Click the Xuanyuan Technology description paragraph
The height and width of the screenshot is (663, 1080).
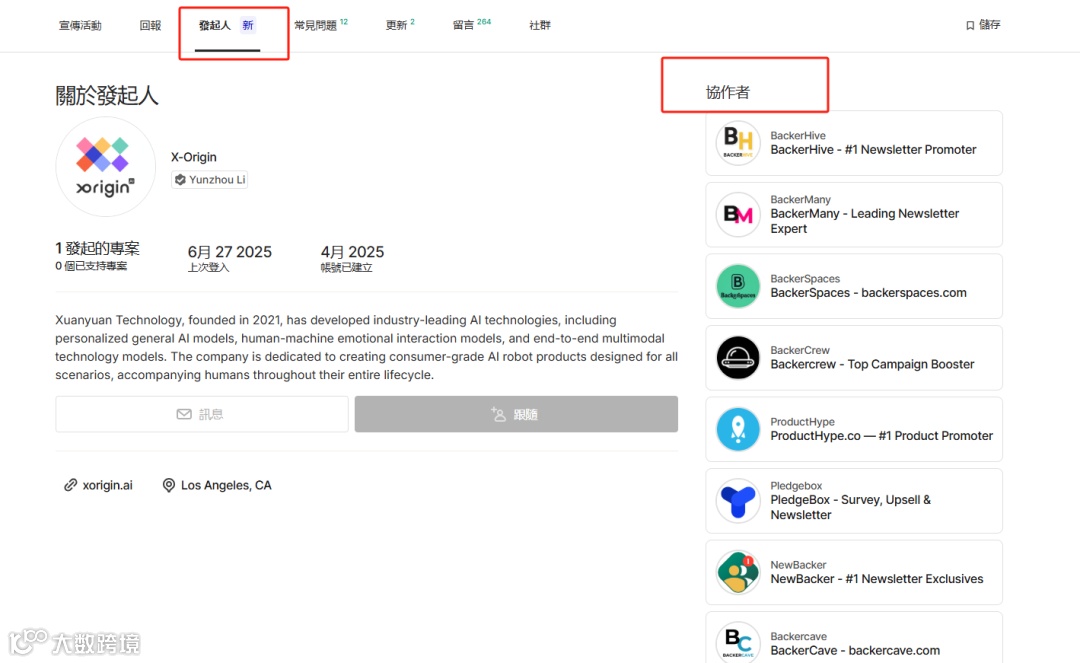coord(366,348)
